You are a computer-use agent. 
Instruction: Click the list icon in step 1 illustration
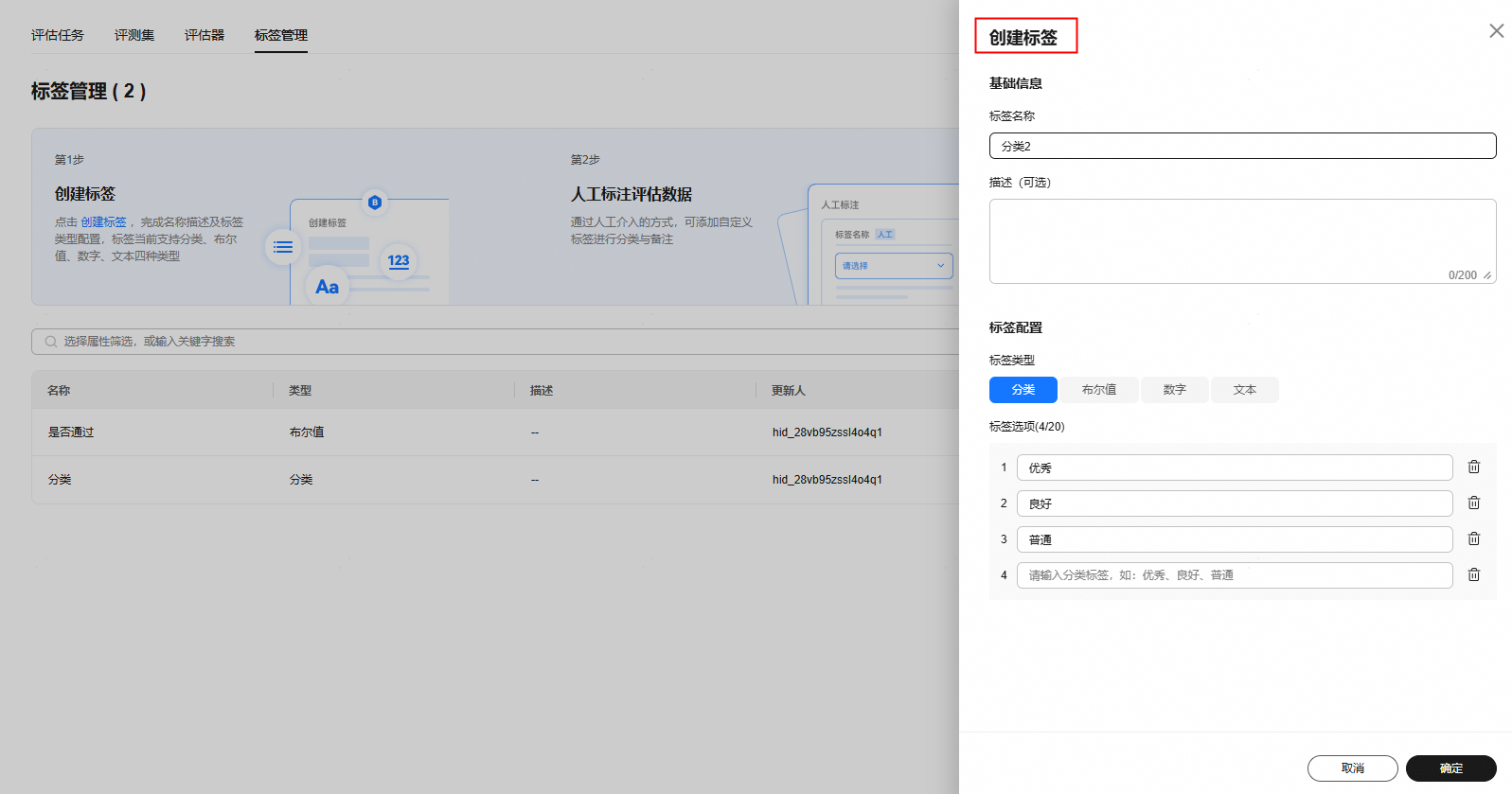pyautogui.click(x=283, y=247)
